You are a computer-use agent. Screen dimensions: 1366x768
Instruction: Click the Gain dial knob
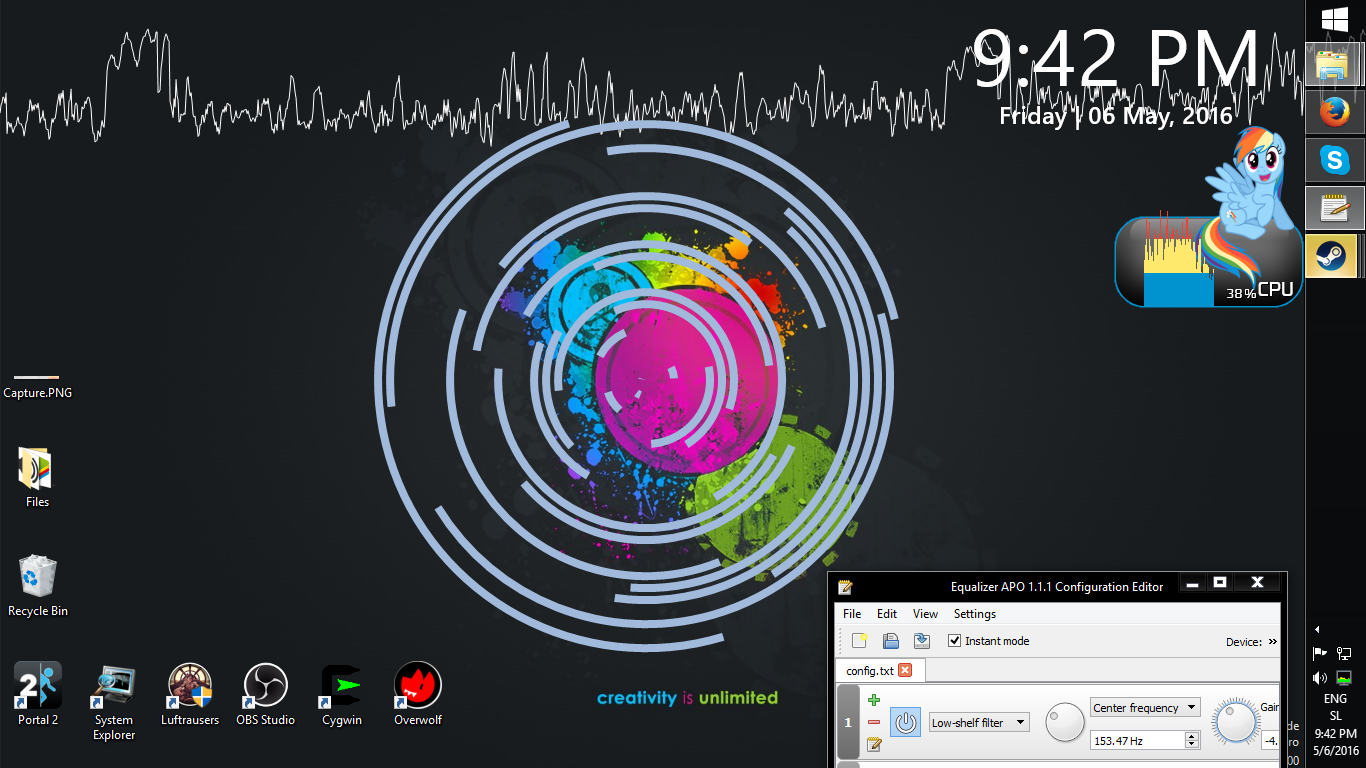coord(1236,721)
